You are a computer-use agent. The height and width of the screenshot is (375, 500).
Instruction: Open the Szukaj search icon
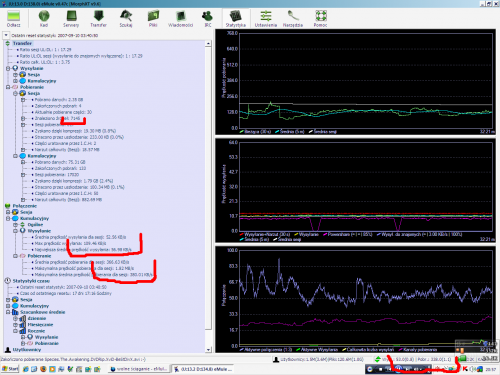point(126,18)
